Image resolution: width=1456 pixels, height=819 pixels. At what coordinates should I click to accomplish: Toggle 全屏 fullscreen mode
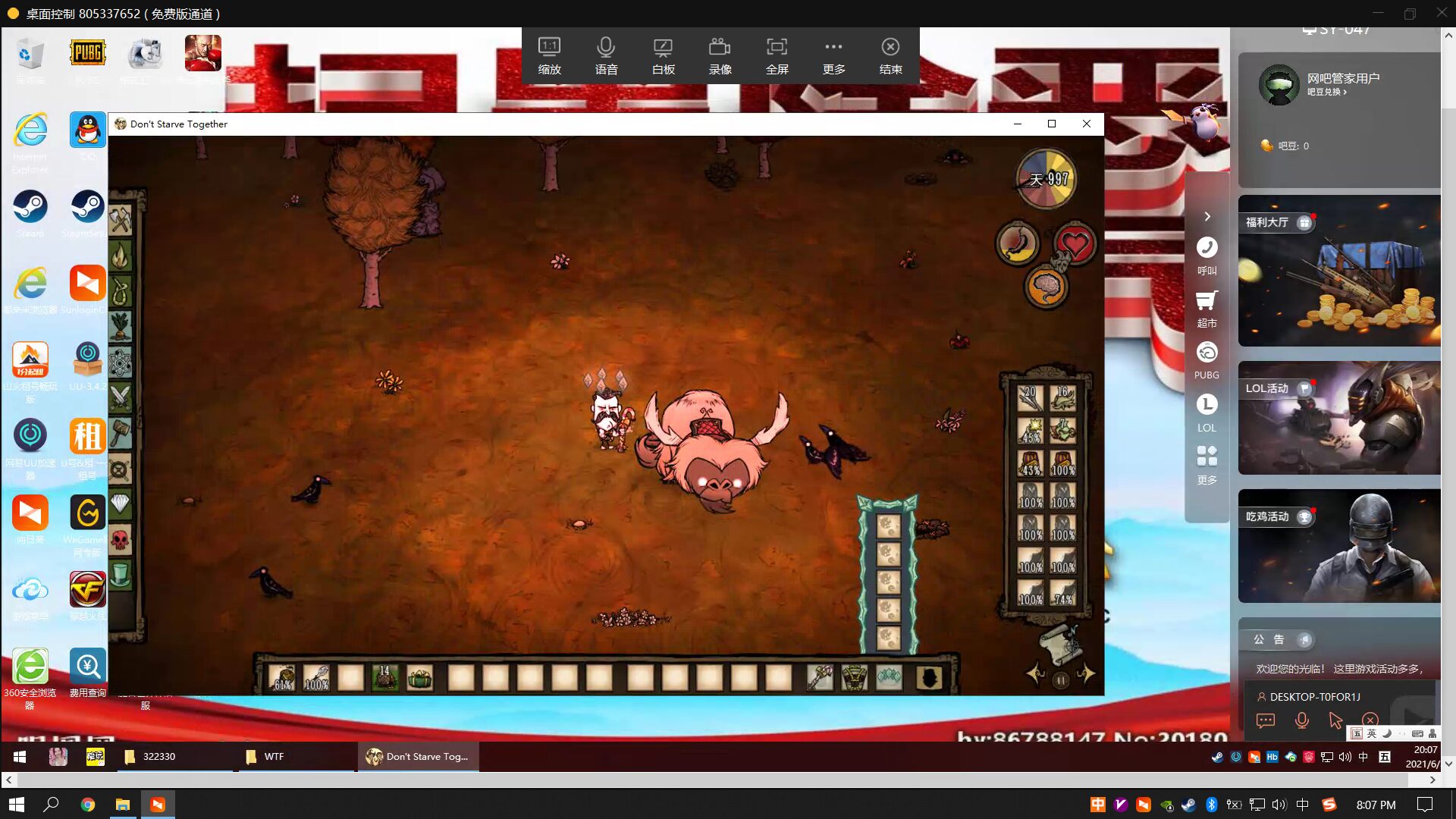(x=777, y=56)
